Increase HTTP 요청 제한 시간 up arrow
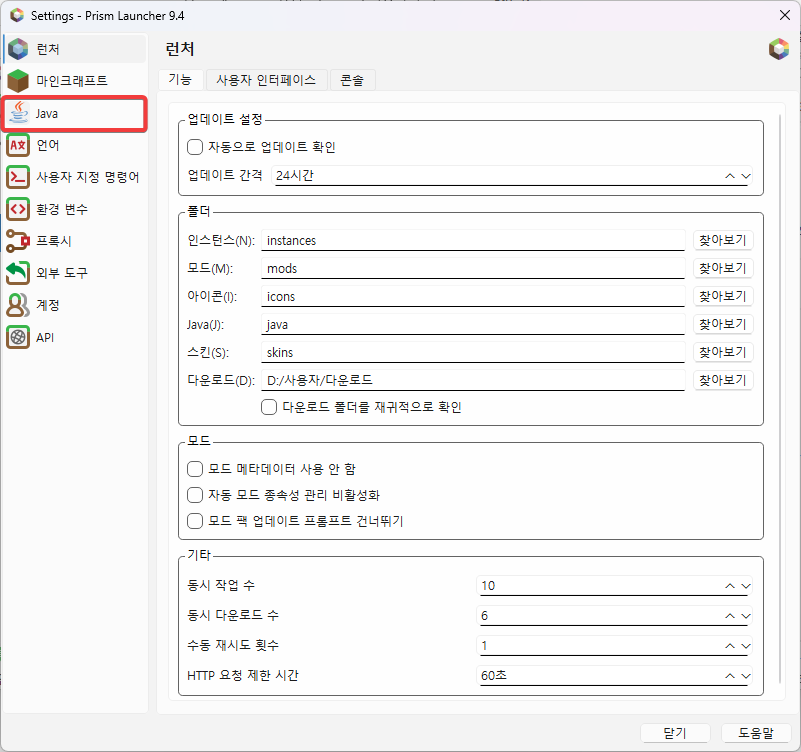Screen dimensions: 801x752 tap(730, 676)
